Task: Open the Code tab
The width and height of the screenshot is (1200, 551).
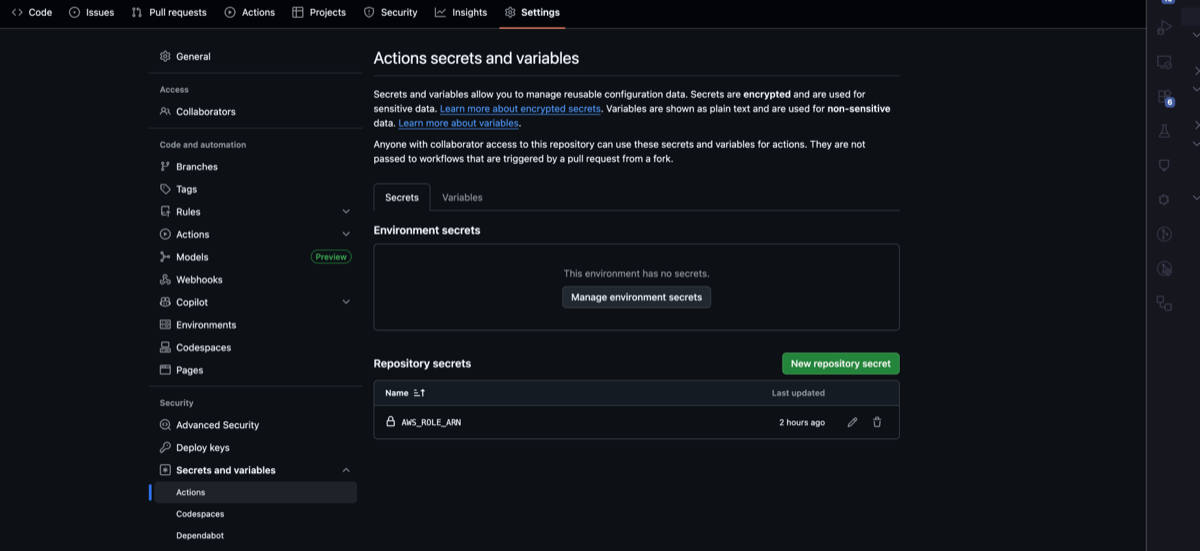Action: tap(32, 12)
